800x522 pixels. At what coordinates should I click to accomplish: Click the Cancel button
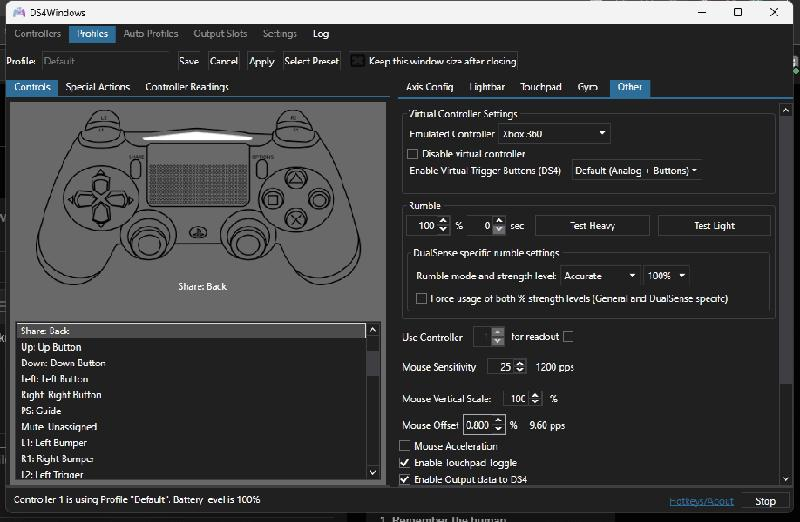223,61
